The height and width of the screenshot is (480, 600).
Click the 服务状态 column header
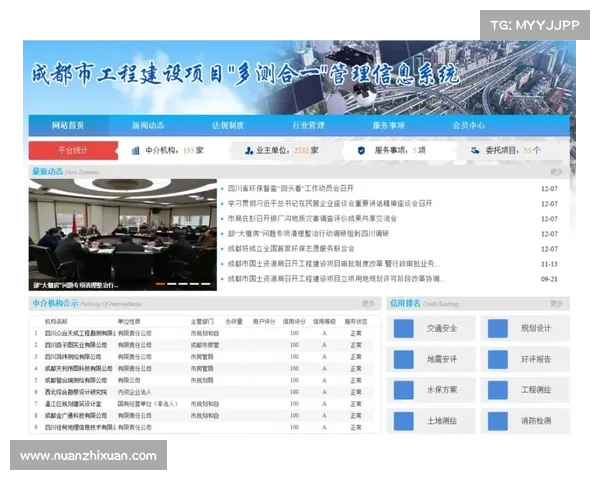pos(356,322)
